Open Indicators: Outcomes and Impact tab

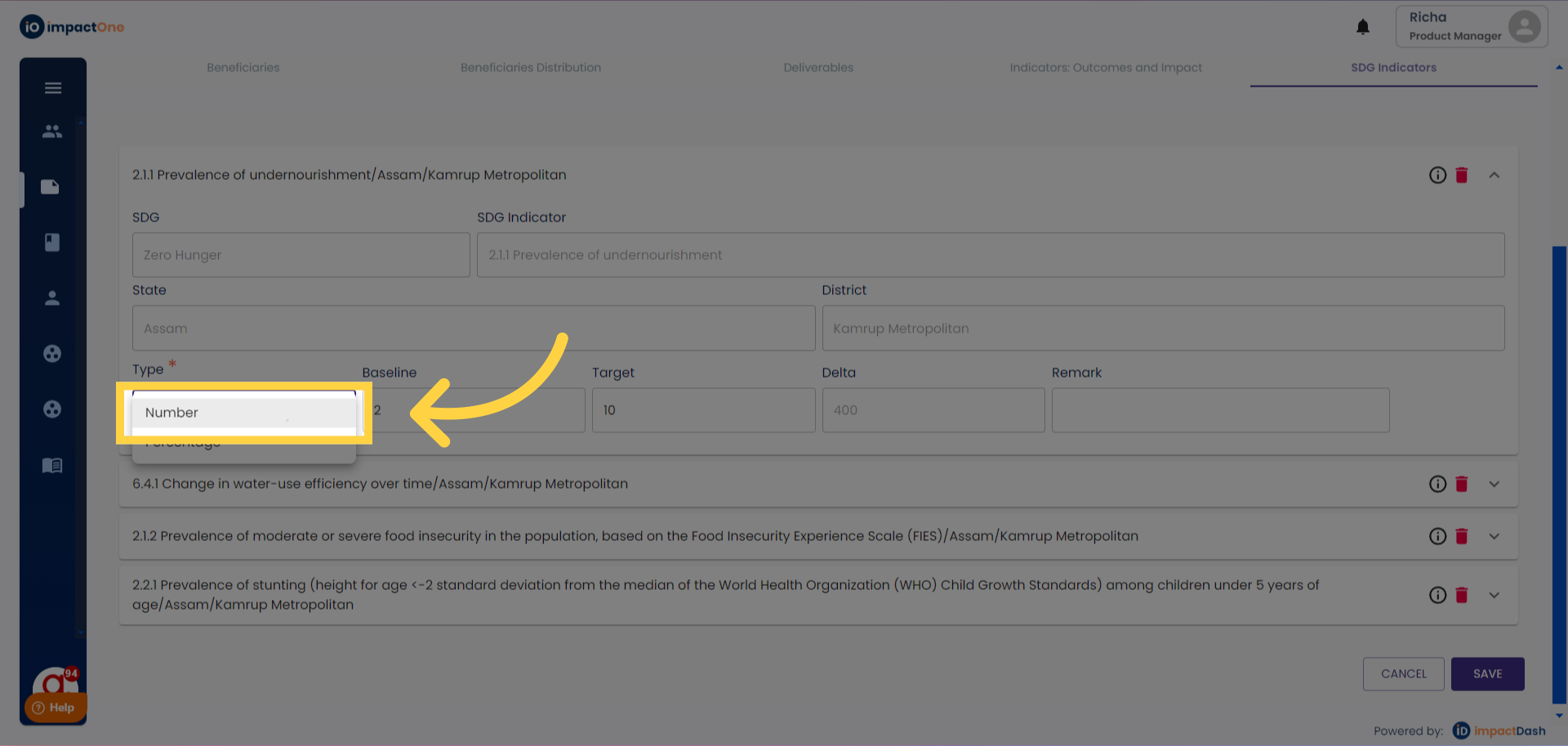point(1105,68)
